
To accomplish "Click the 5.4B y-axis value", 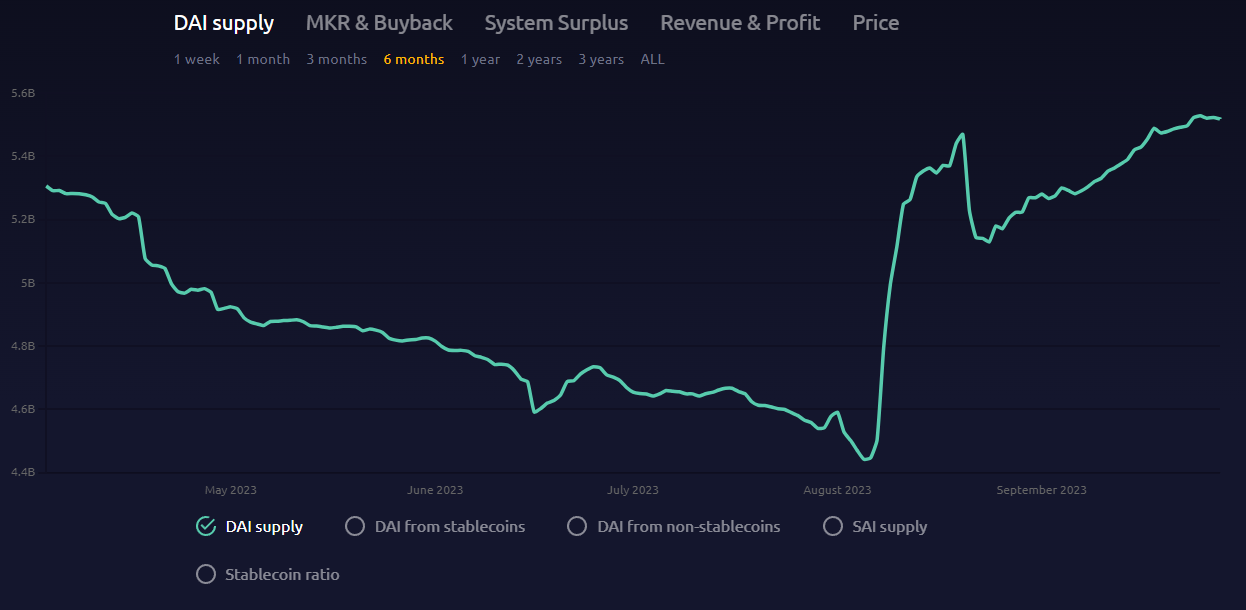I will click(x=23, y=156).
